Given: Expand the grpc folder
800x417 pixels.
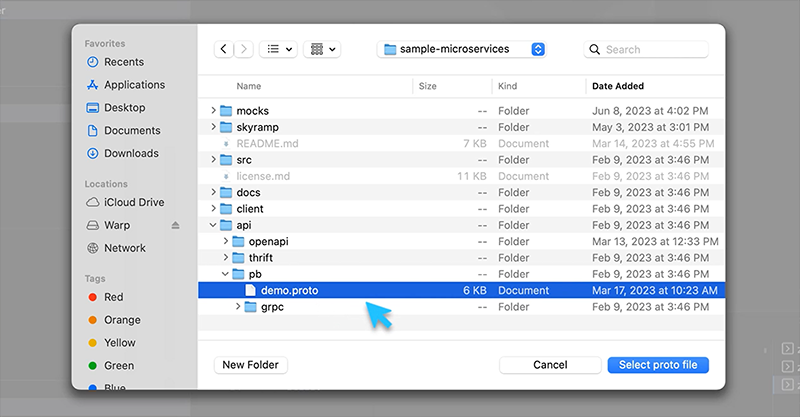Looking at the screenshot, I should [x=238, y=306].
